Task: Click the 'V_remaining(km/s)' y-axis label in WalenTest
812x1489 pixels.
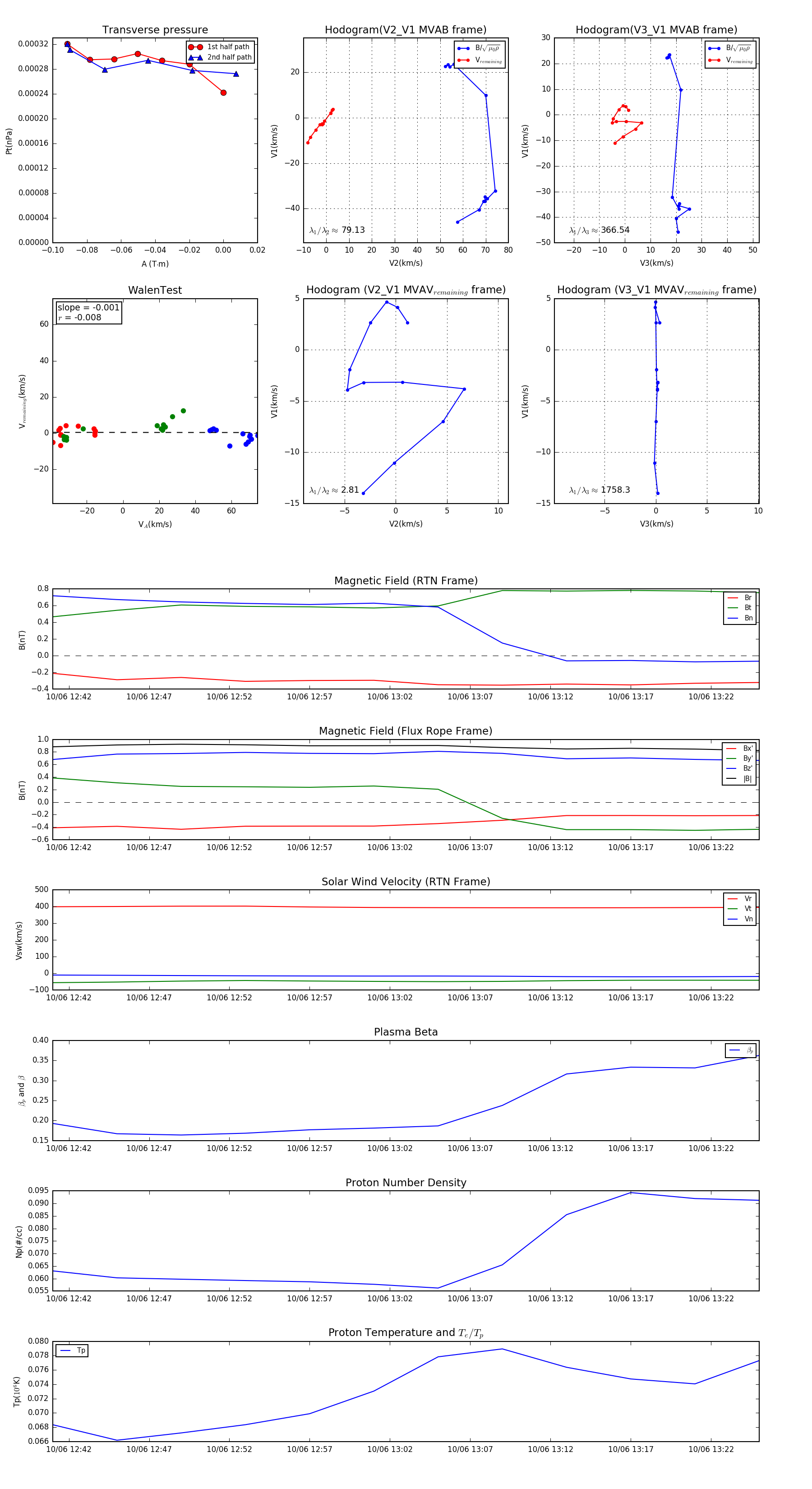Action: [23, 401]
